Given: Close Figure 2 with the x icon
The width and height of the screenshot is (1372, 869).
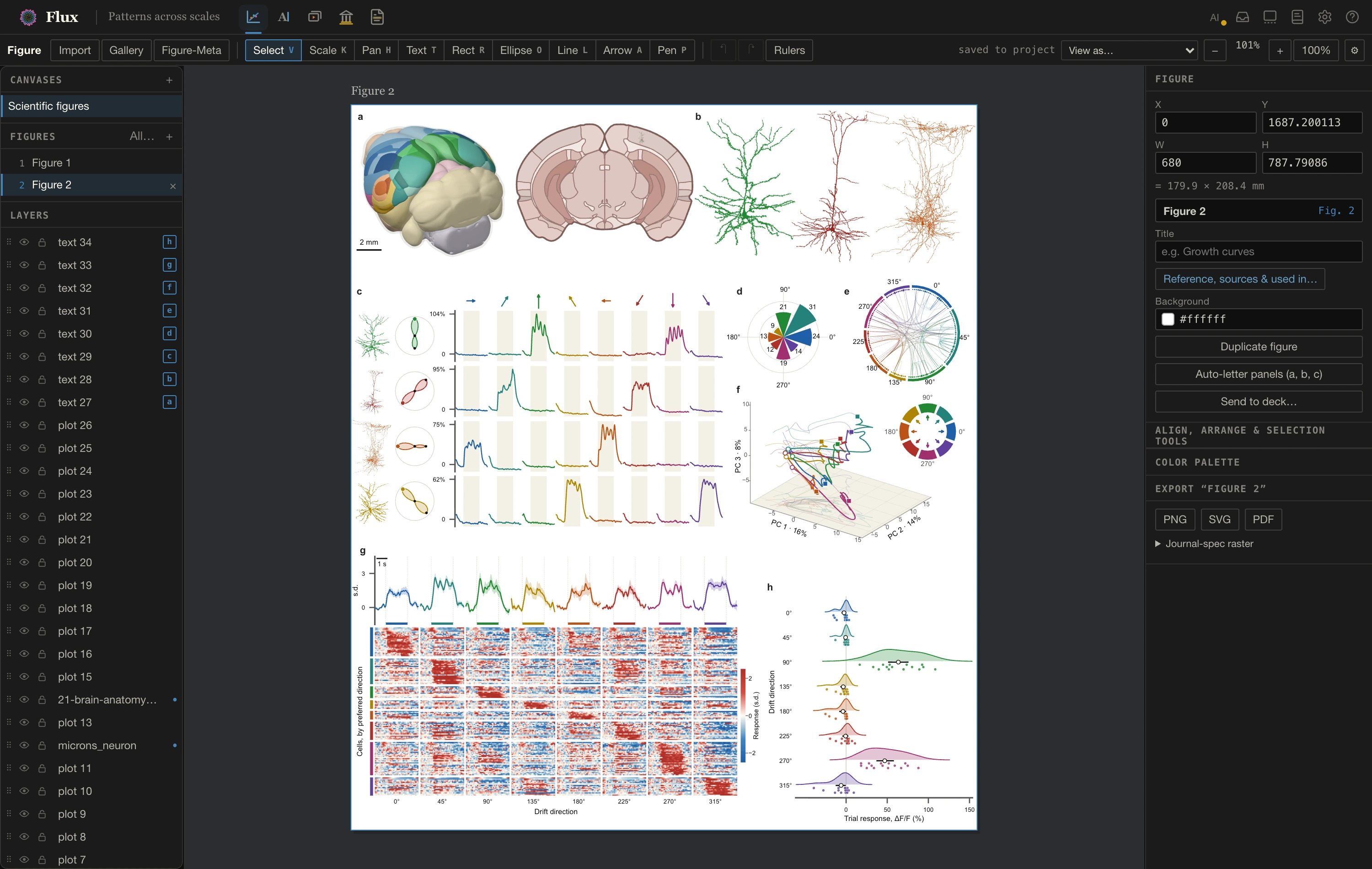Looking at the screenshot, I should [x=172, y=186].
